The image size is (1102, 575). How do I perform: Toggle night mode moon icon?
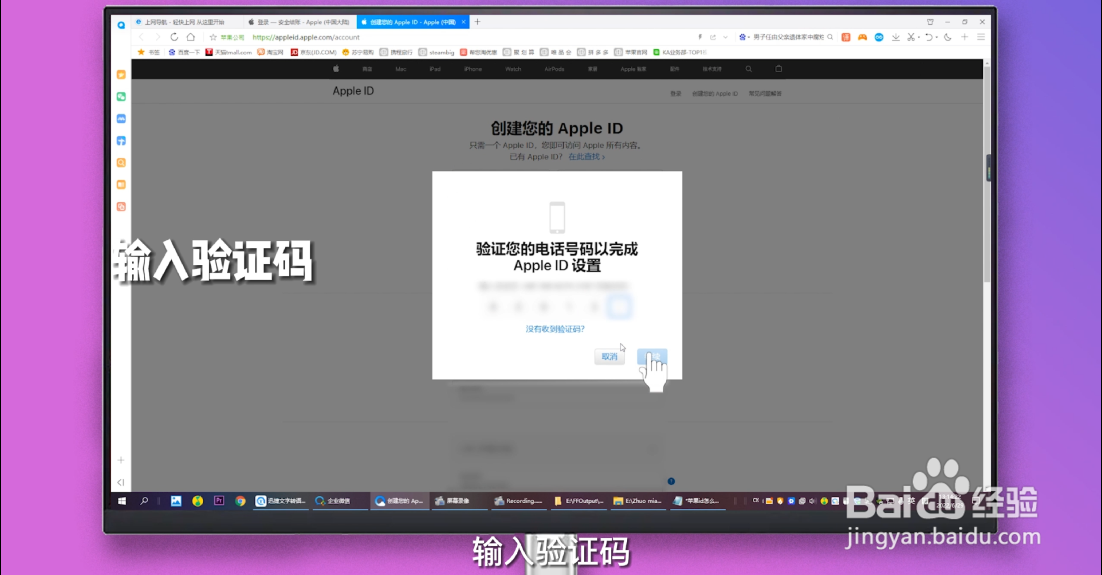point(947,37)
